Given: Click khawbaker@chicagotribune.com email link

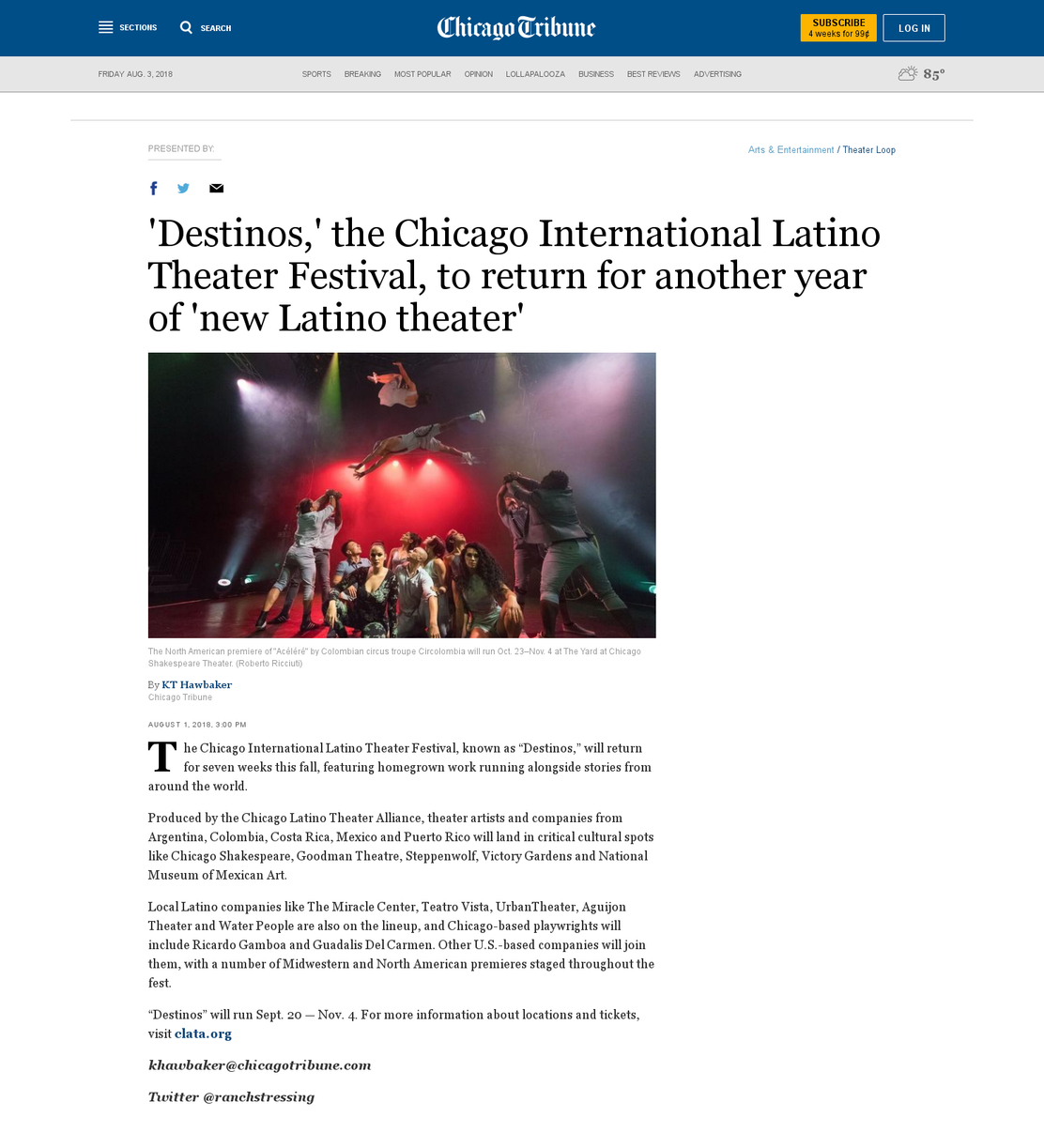Looking at the screenshot, I should tap(259, 1065).
